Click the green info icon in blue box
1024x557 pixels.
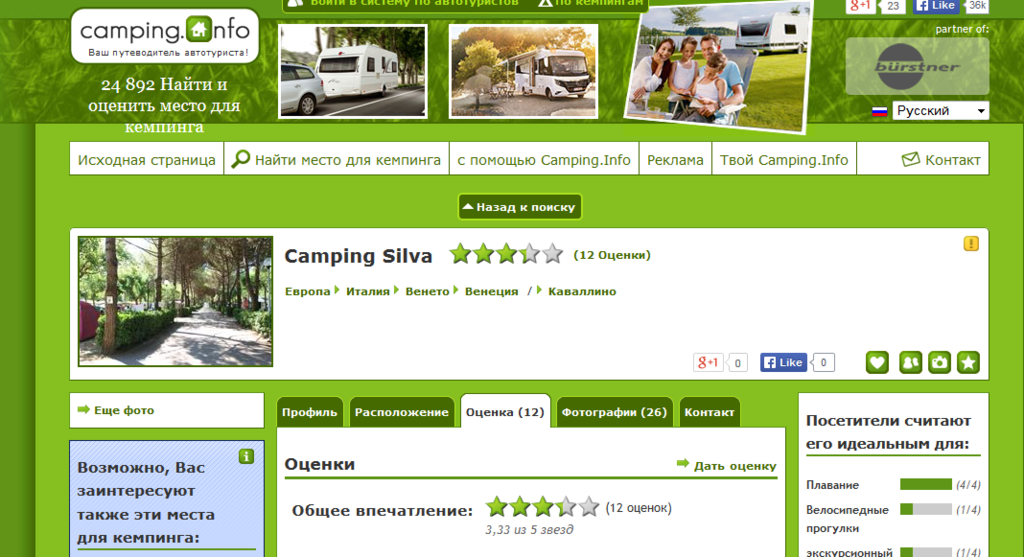coord(246,456)
